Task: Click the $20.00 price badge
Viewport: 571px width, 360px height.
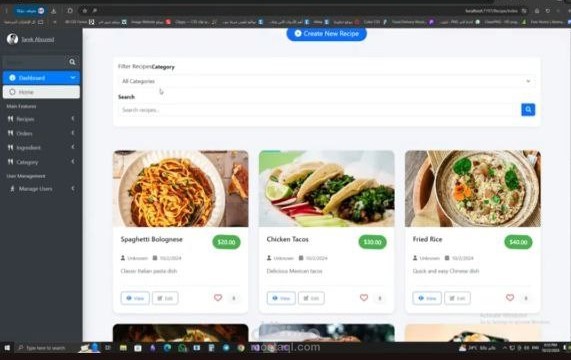Action: [x=226, y=242]
